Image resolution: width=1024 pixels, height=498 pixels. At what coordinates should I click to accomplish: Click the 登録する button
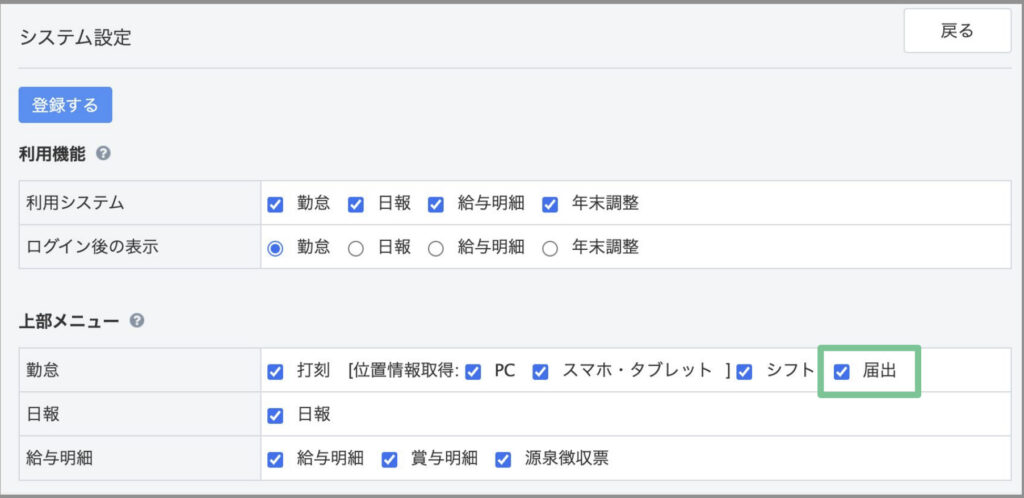pos(65,104)
